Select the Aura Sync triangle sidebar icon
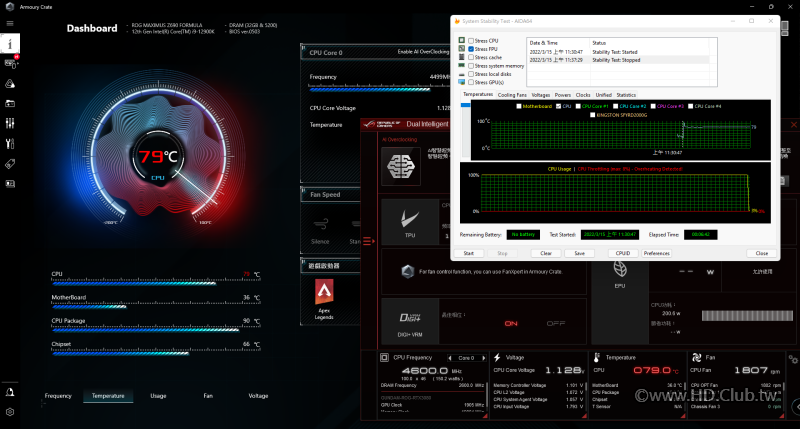The height and width of the screenshot is (429, 800). coord(10,84)
